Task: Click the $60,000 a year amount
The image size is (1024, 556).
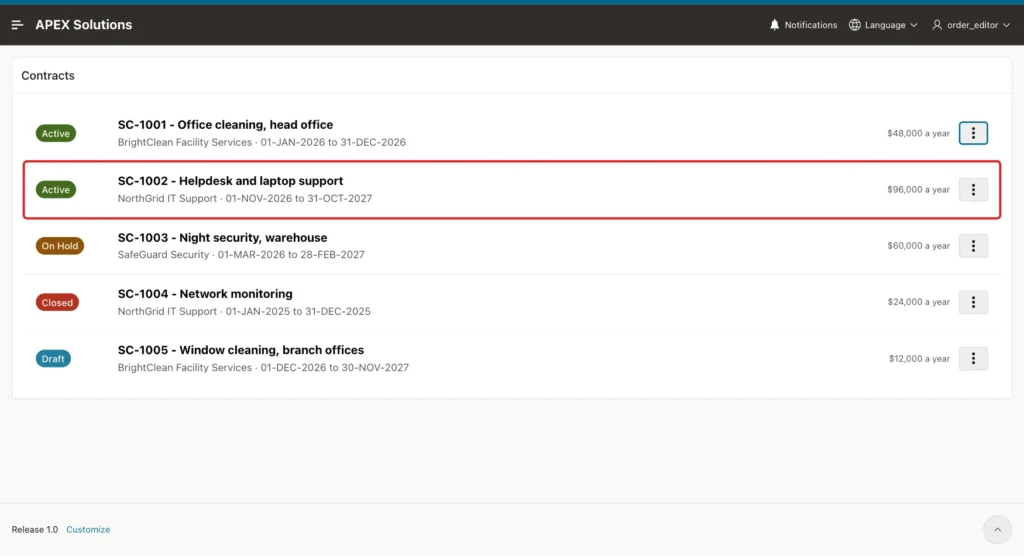Action: 918,246
